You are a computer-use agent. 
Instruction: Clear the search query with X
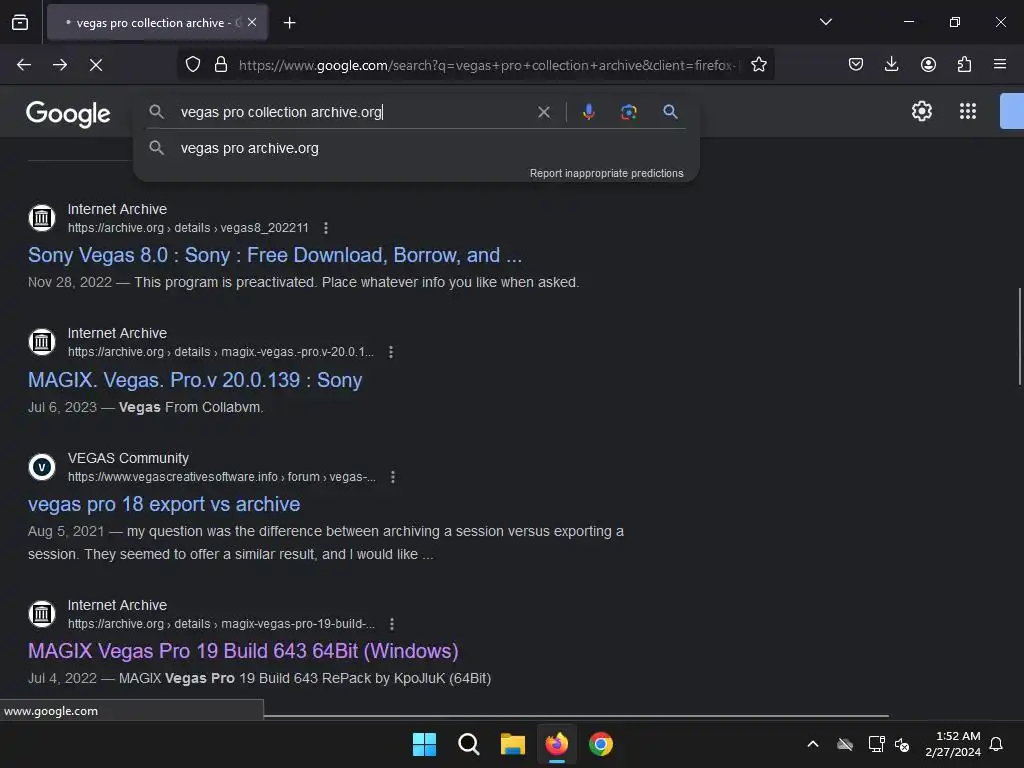[543, 112]
